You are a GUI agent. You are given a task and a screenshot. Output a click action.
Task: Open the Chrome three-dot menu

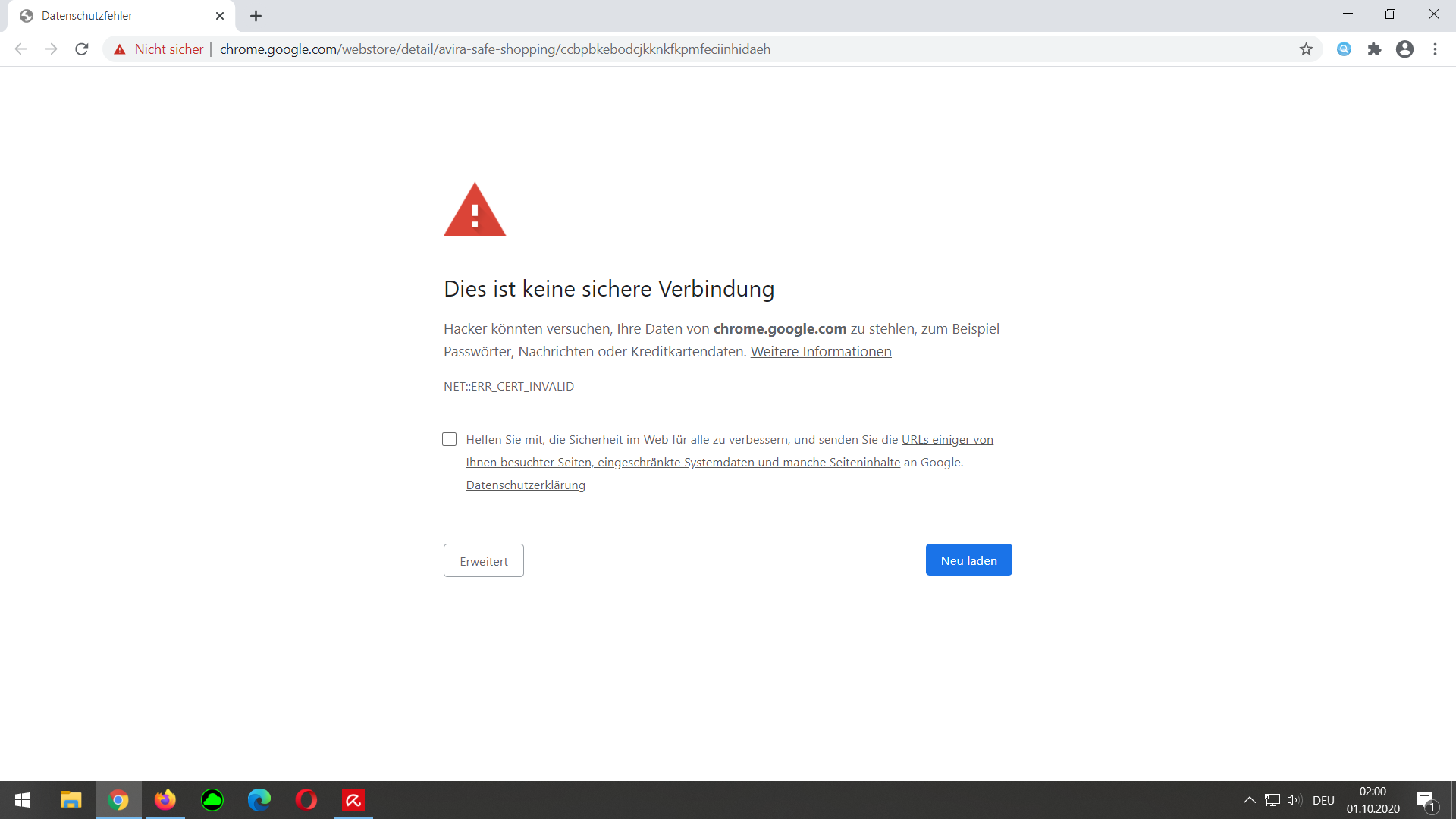coord(1435,49)
